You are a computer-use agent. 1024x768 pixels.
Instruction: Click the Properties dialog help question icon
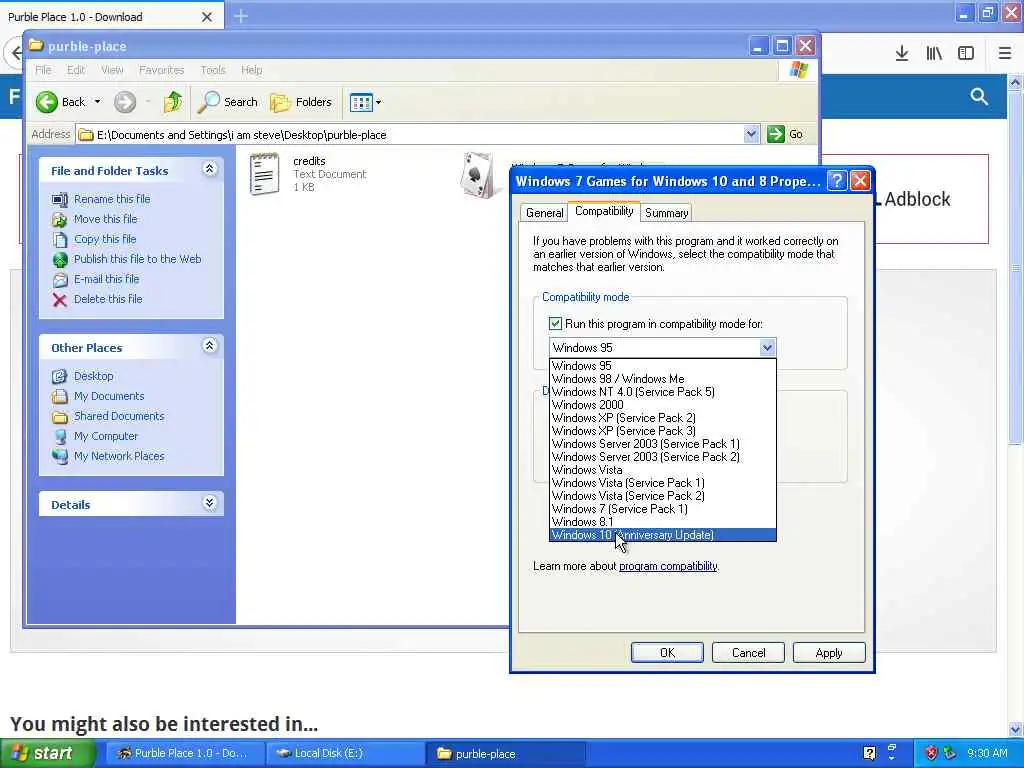click(x=837, y=181)
